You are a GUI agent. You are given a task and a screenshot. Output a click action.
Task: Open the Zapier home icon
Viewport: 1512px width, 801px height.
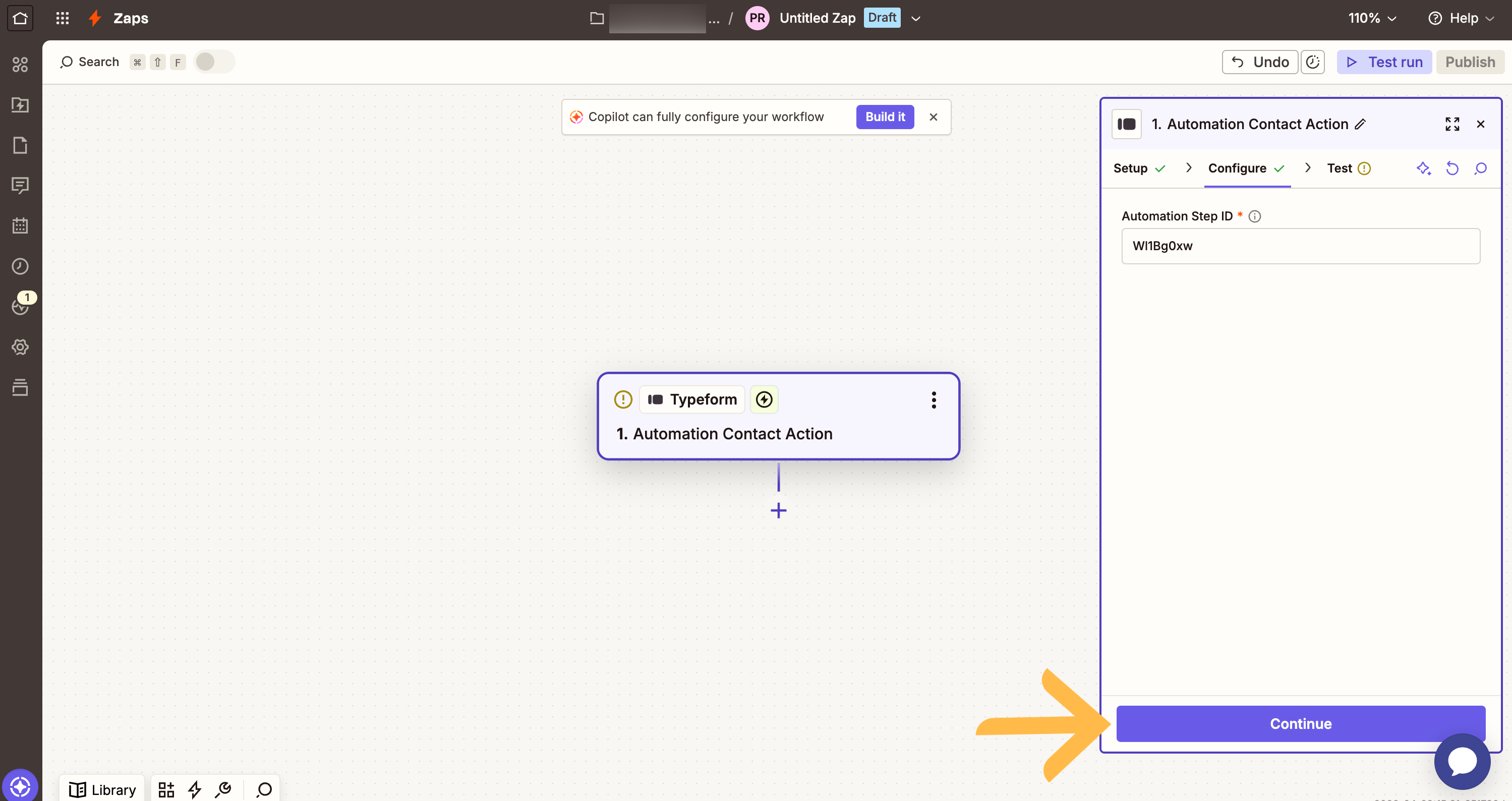click(x=20, y=18)
